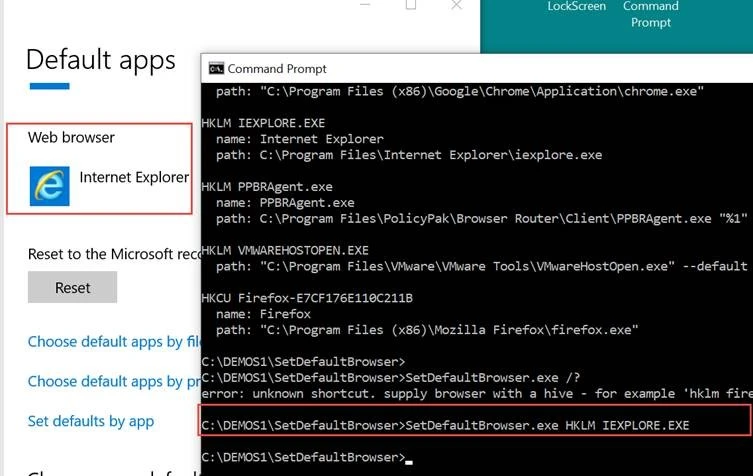Click the Command Prompt window title text
Viewport: 753px width, 476px height.
coord(277,69)
